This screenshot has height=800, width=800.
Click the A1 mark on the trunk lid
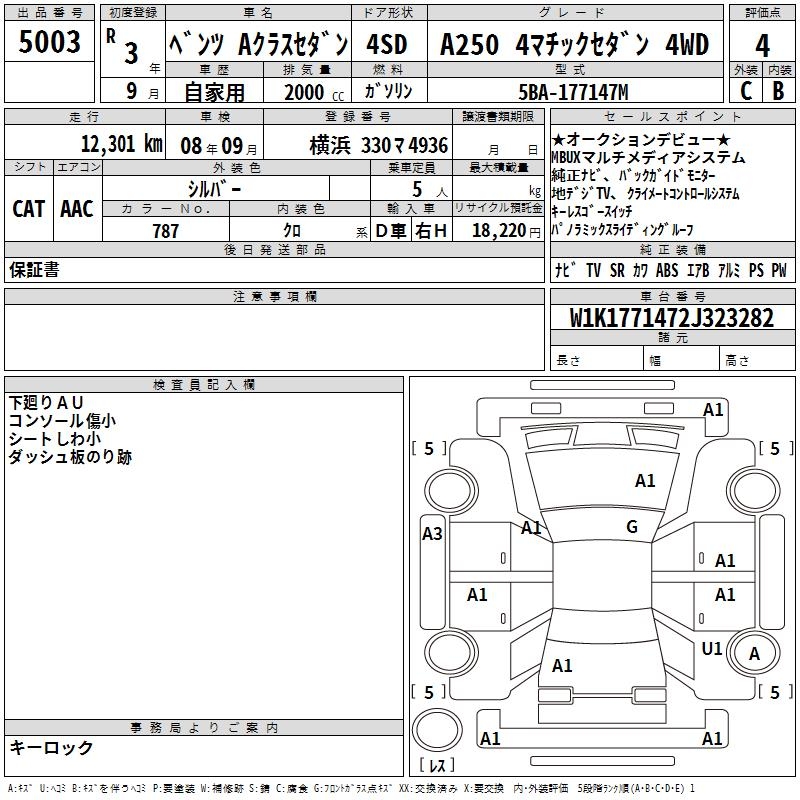(x=562, y=665)
